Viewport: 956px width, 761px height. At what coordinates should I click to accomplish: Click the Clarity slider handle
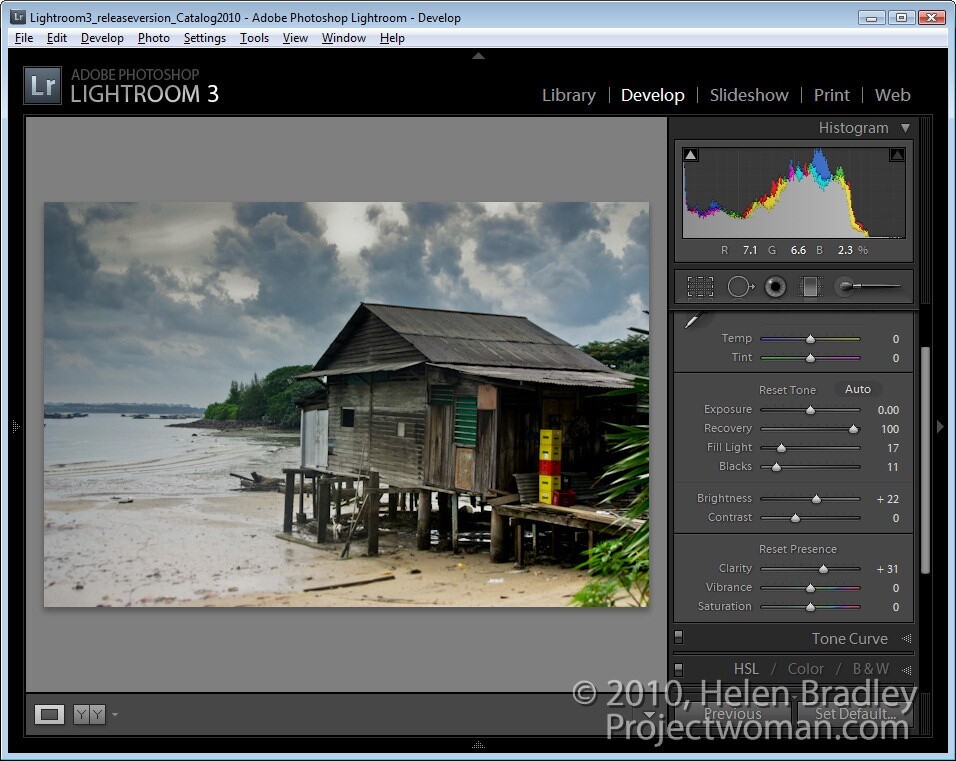(823, 569)
